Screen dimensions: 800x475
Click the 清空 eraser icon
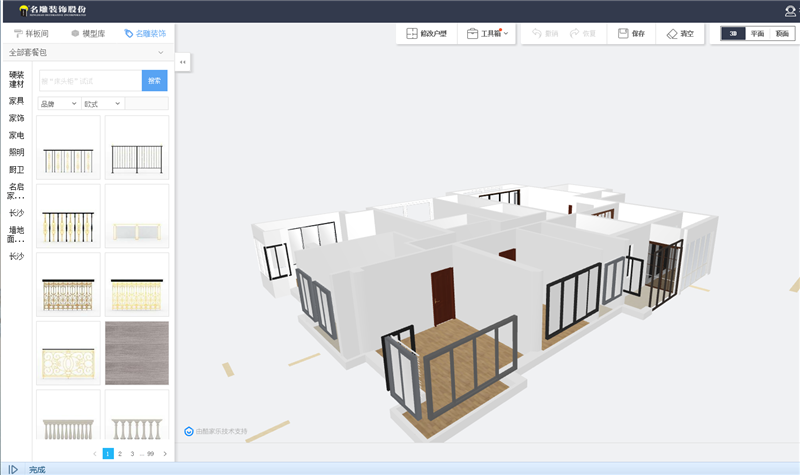point(672,34)
